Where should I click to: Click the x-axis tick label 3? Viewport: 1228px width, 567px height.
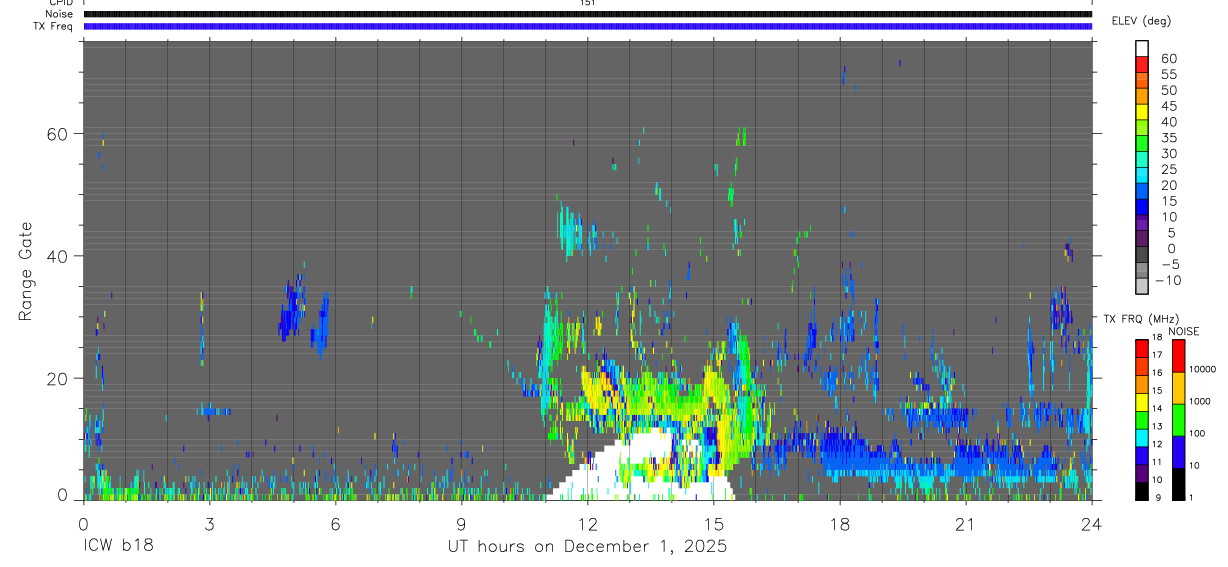click(x=209, y=523)
